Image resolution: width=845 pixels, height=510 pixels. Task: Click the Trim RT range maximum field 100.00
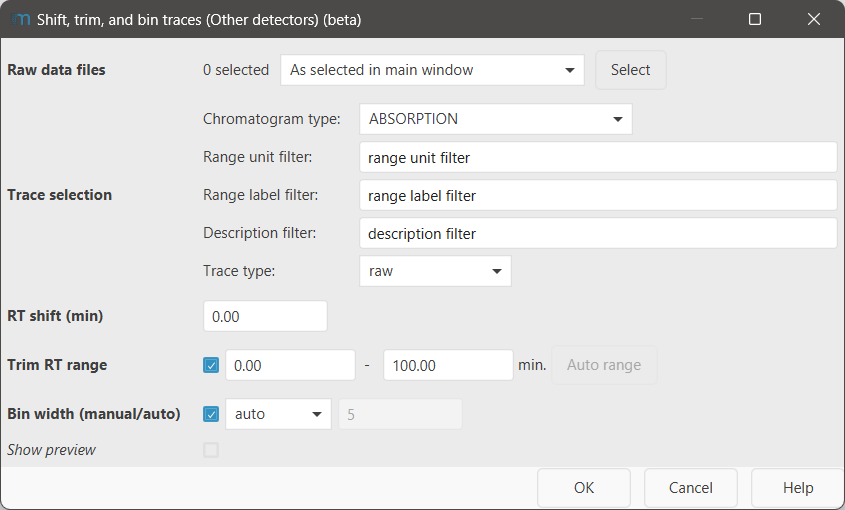click(x=448, y=365)
